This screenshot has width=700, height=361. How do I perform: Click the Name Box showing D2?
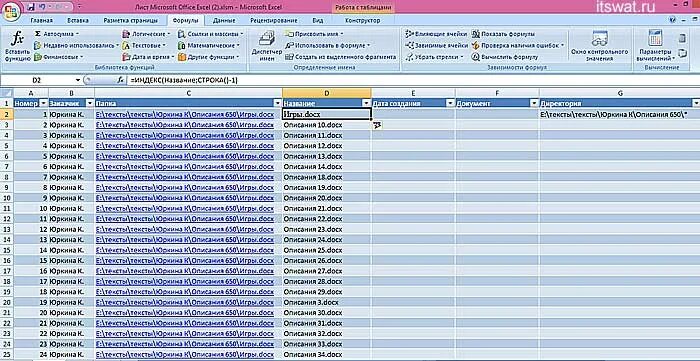(x=37, y=80)
